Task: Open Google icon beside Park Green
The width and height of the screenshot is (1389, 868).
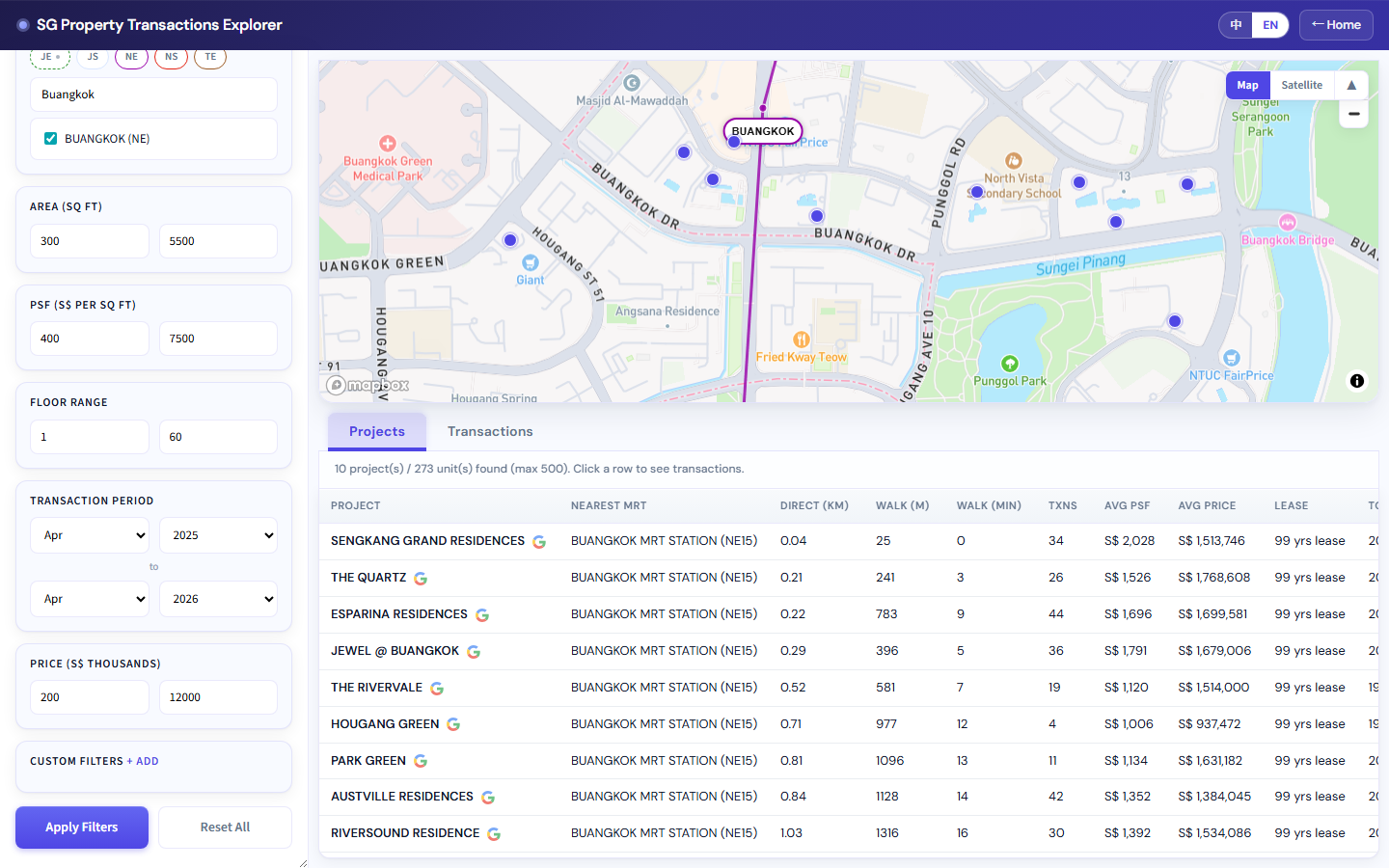Action: [x=421, y=761]
